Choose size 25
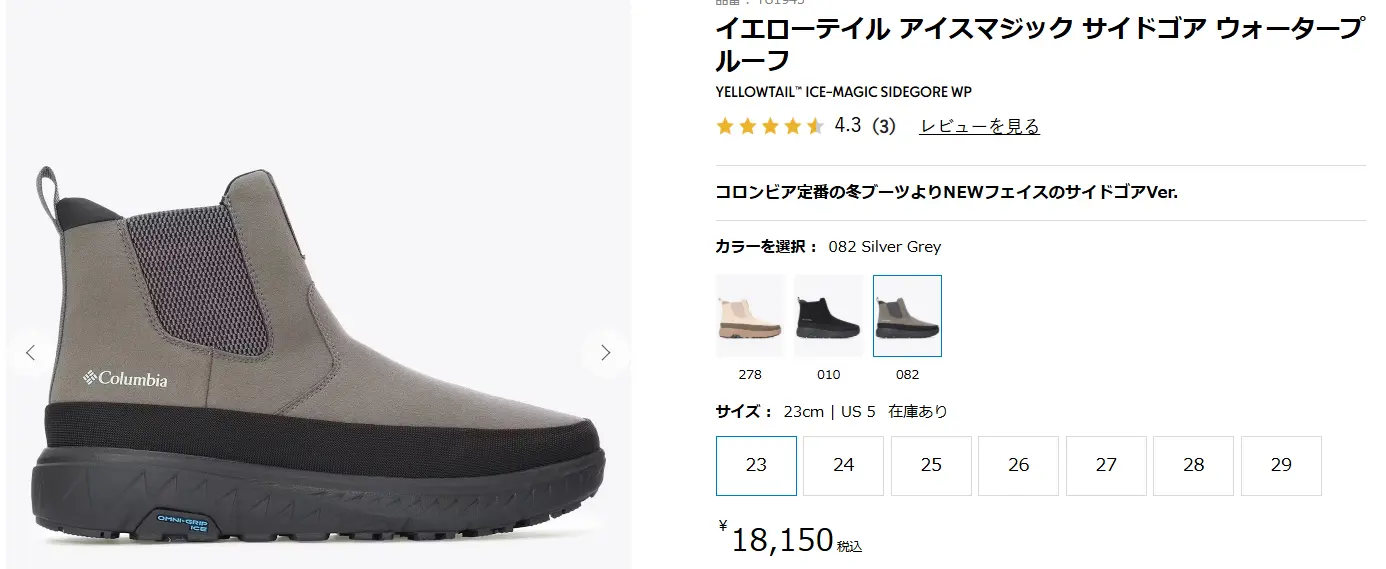Screen dimensions: 1386x569 pyautogui.click(x=931, y=465)
